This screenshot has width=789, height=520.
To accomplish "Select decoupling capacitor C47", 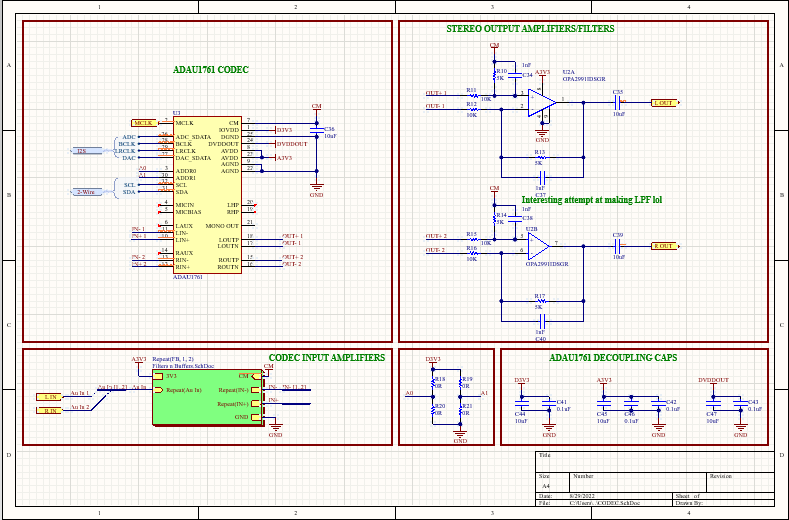I will point(713,403).
